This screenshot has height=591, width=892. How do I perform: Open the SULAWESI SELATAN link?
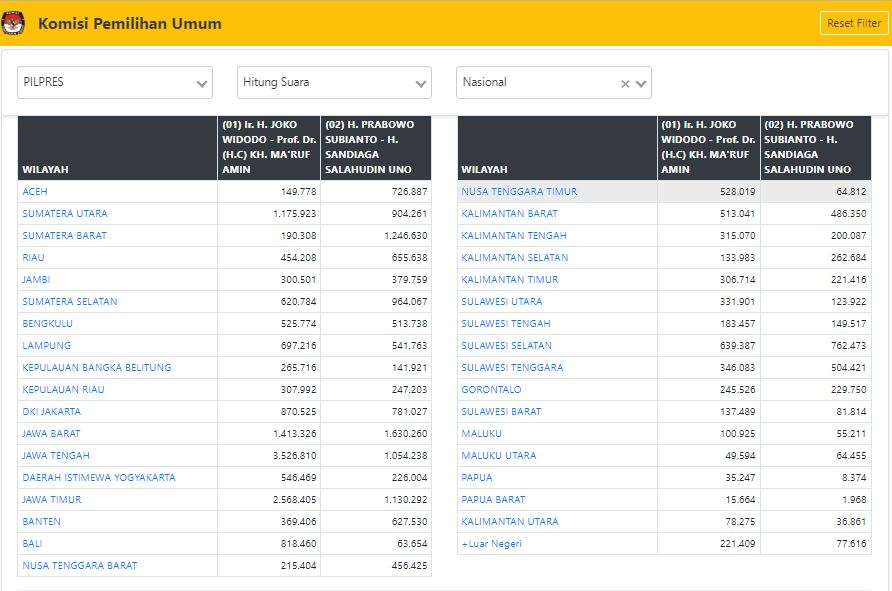point(506,346)
